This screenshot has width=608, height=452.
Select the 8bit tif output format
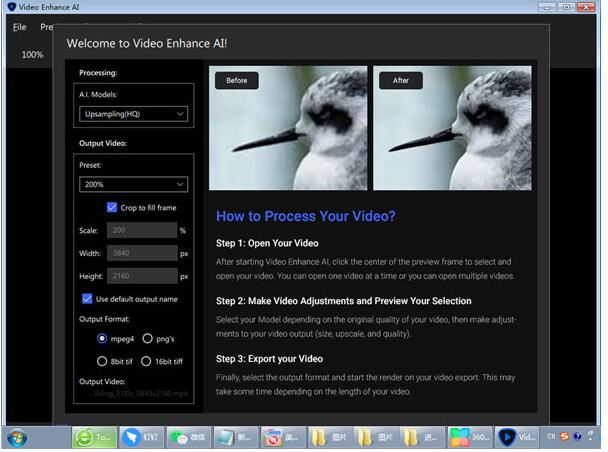[x=102, y=361]
